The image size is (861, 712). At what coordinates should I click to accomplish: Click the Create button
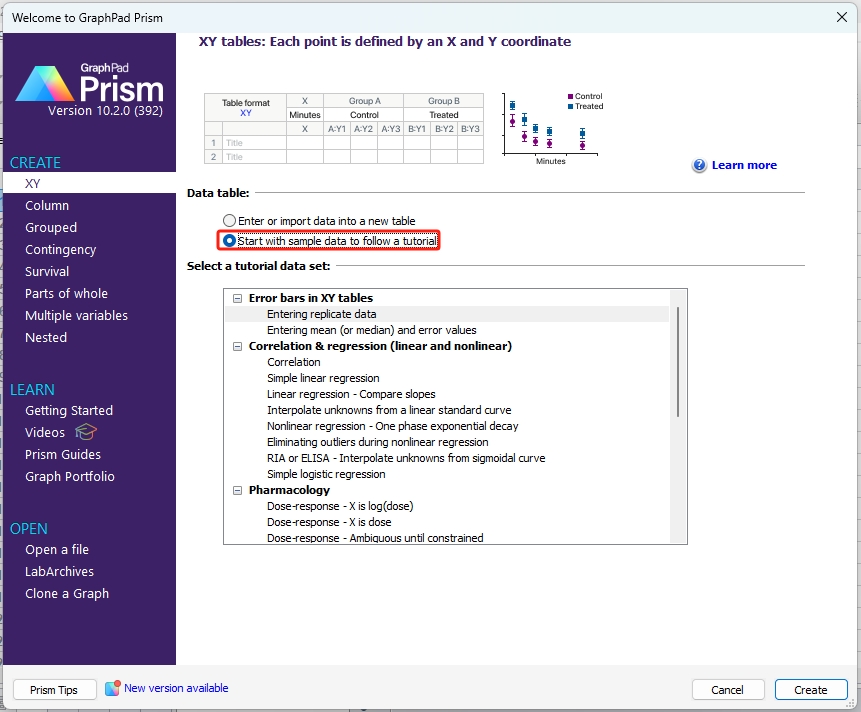pos(810,689)
